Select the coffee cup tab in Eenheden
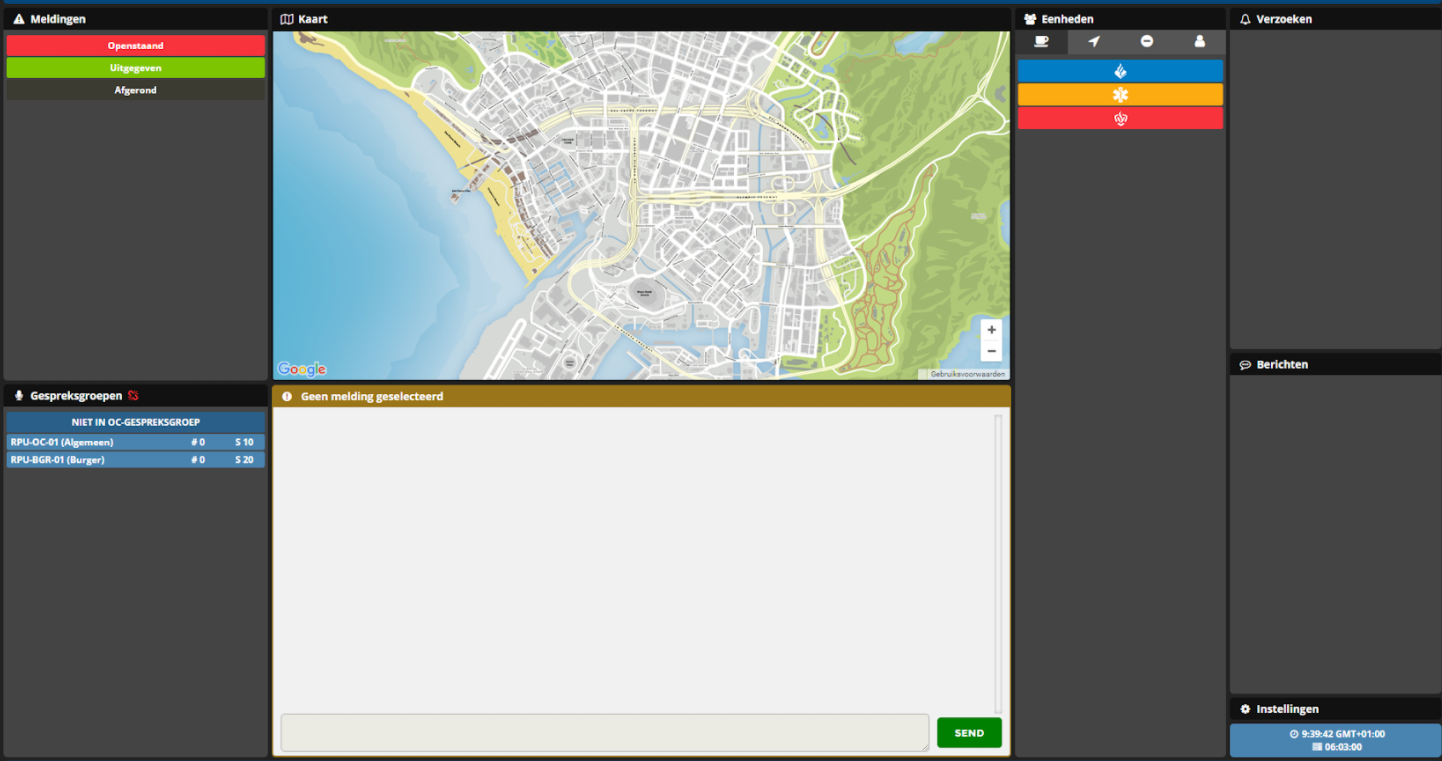 1042,42
